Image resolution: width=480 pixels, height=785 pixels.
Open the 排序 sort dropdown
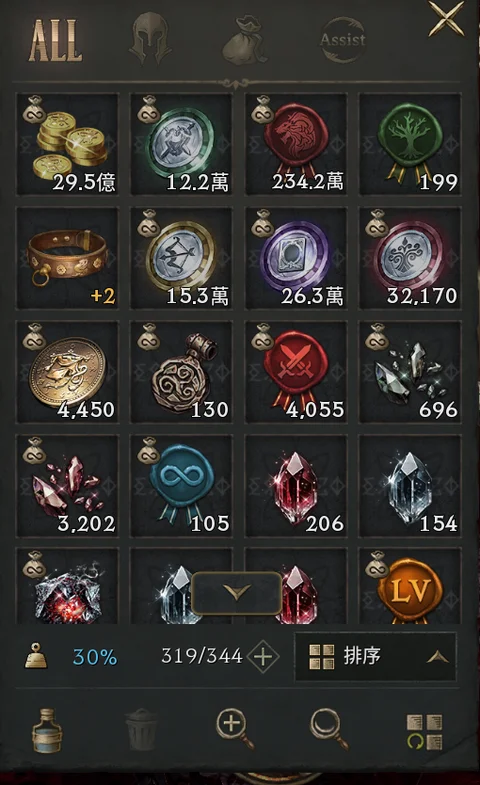pyautogui.click(x=375, y=656)
